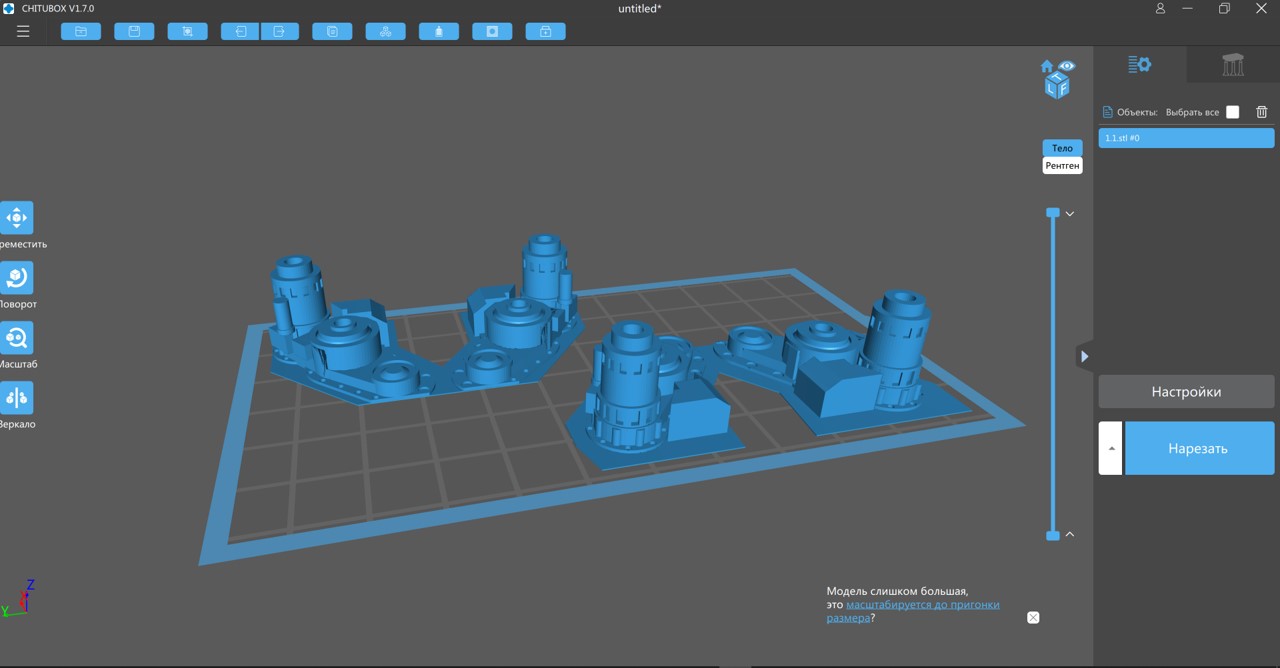Select the Mirror (Зеркало) tool
Screen dimensions: 1280x668
[x=17, y=398]
